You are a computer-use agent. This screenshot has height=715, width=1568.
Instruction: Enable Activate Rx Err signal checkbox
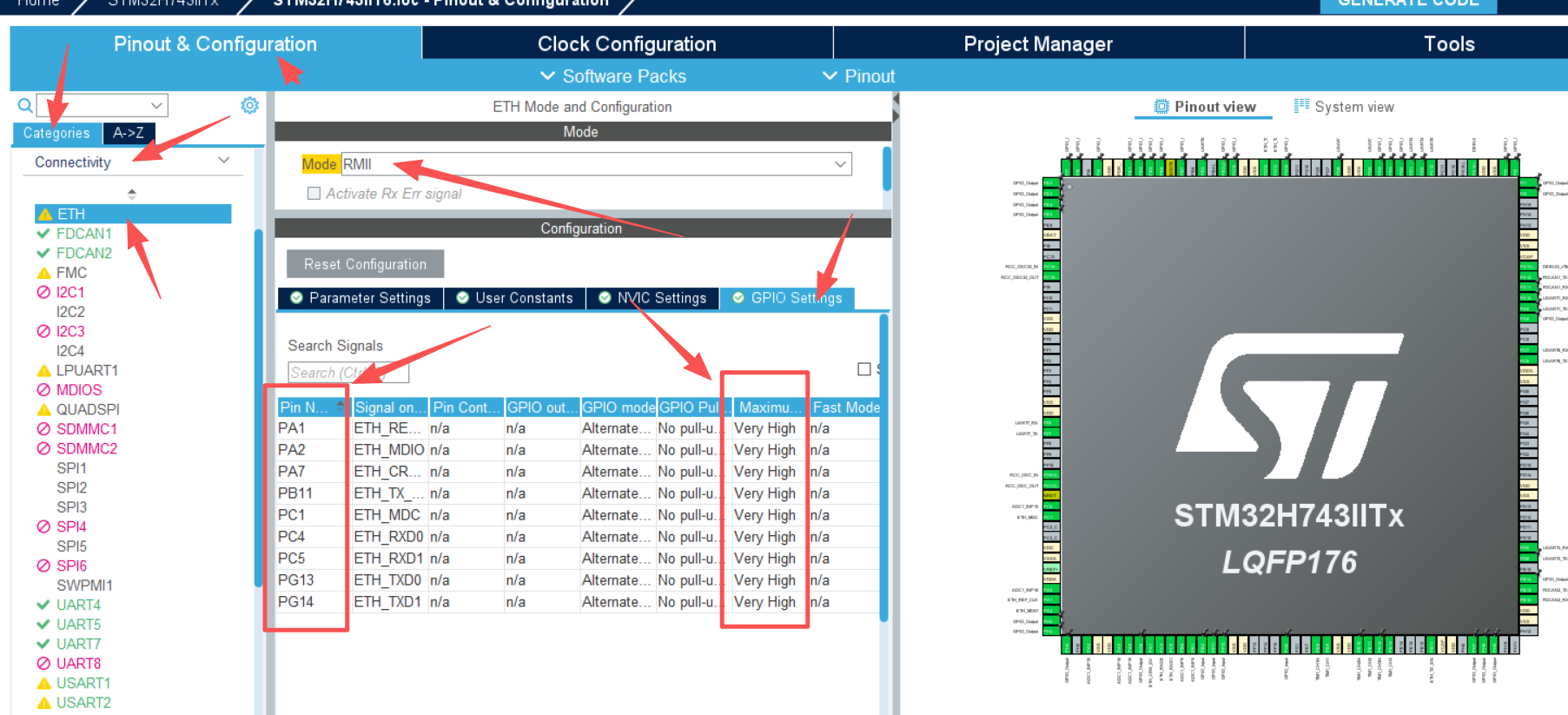[314, 194]
